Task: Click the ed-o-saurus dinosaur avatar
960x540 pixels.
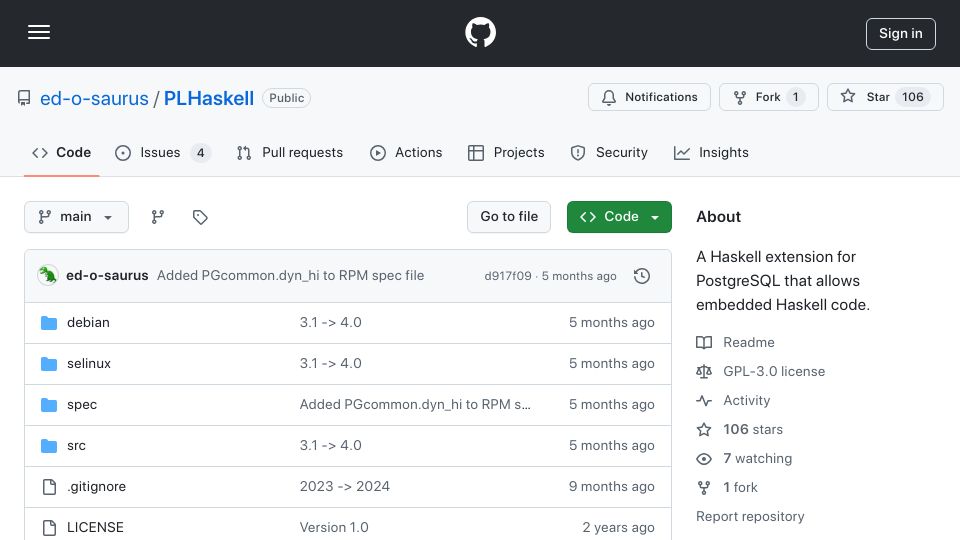Action: point(48,276)
